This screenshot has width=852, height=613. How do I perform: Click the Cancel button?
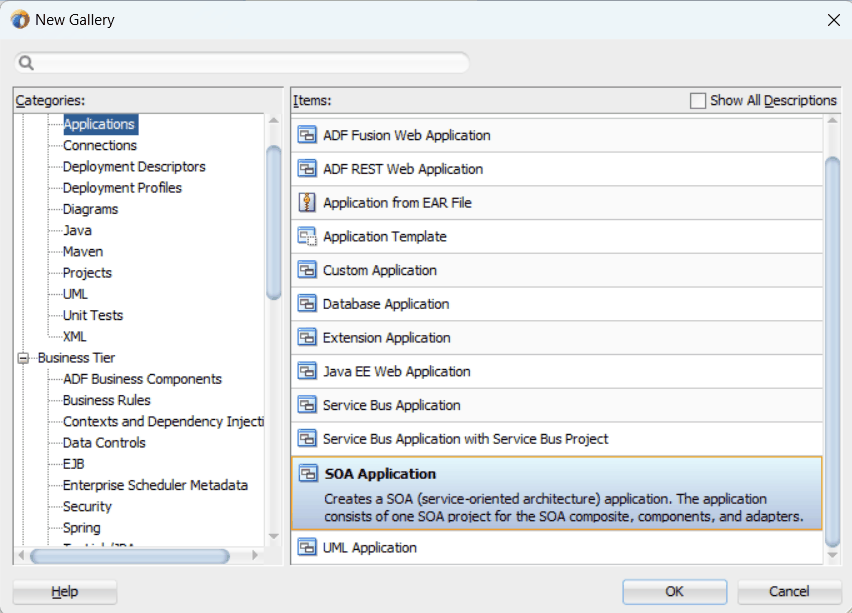tap(789, 591)
